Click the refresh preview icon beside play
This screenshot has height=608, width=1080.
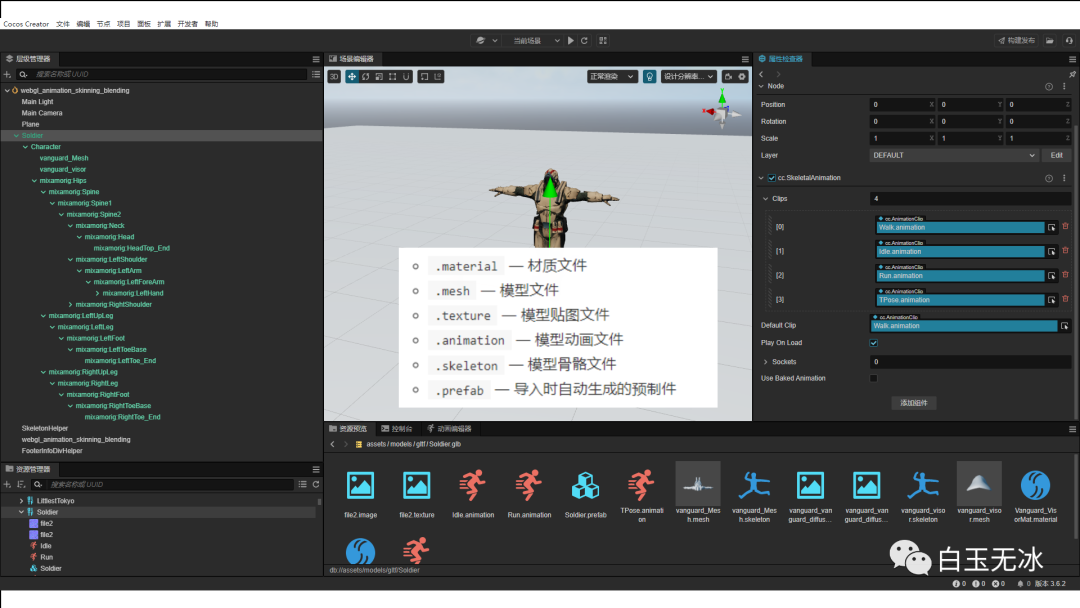click(x=584, y=41)
